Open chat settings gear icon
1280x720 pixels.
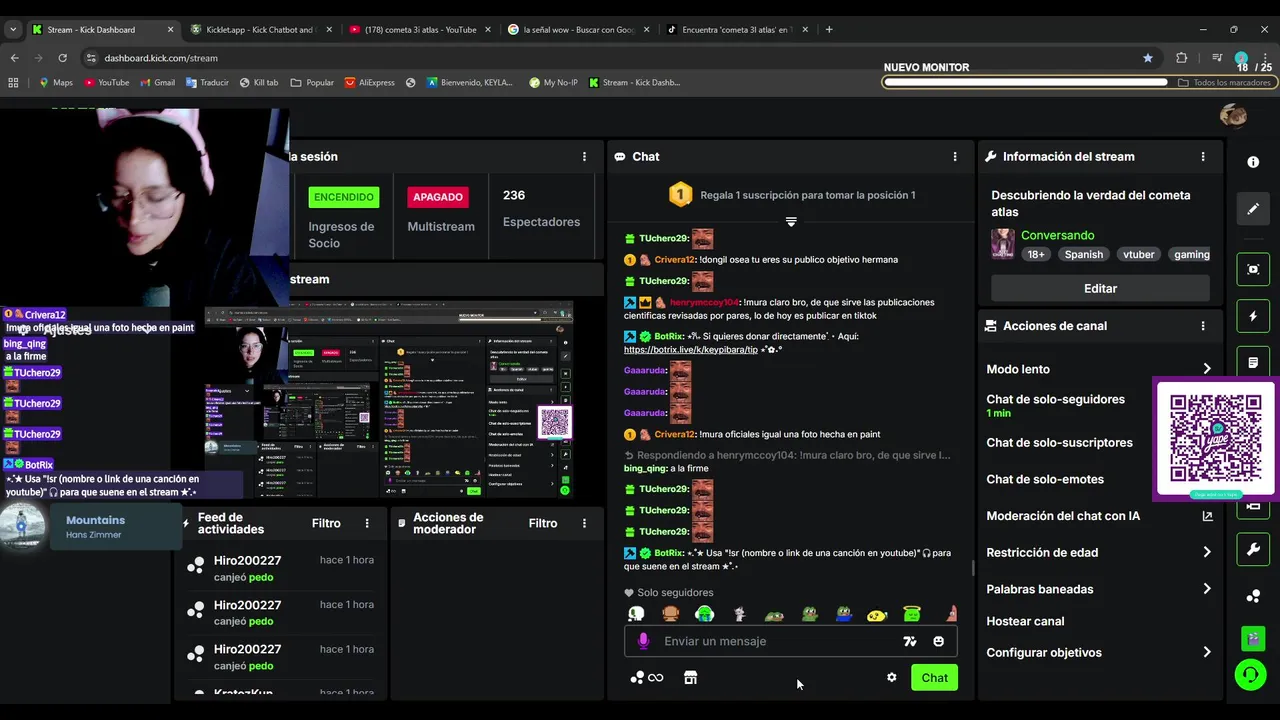tap(891, 677)
